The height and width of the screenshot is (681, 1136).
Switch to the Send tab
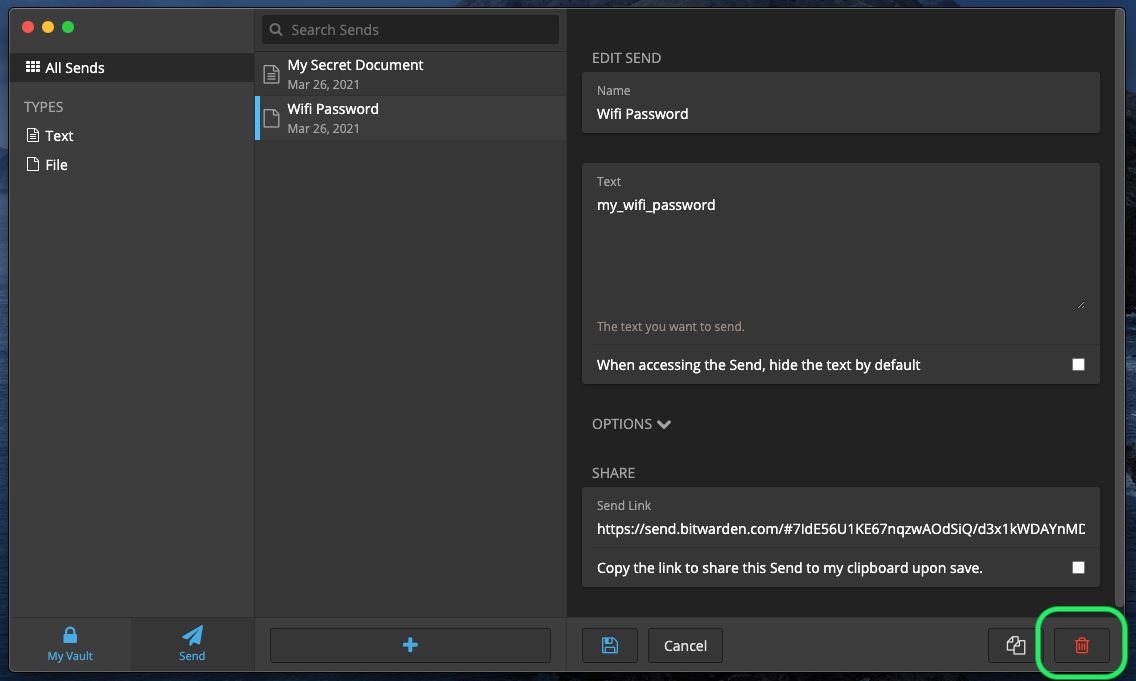(x=192, y=644)
